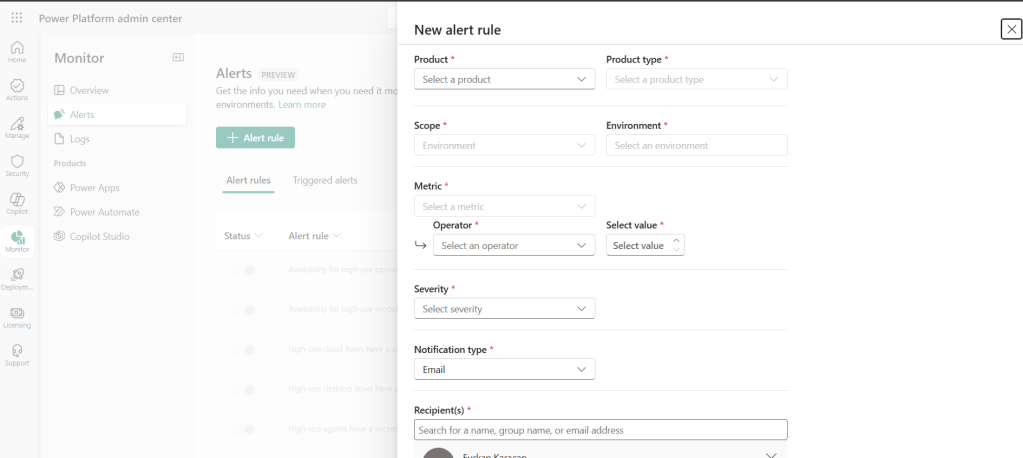Click the Recipient(s) search field

click(x=600, y=430)
